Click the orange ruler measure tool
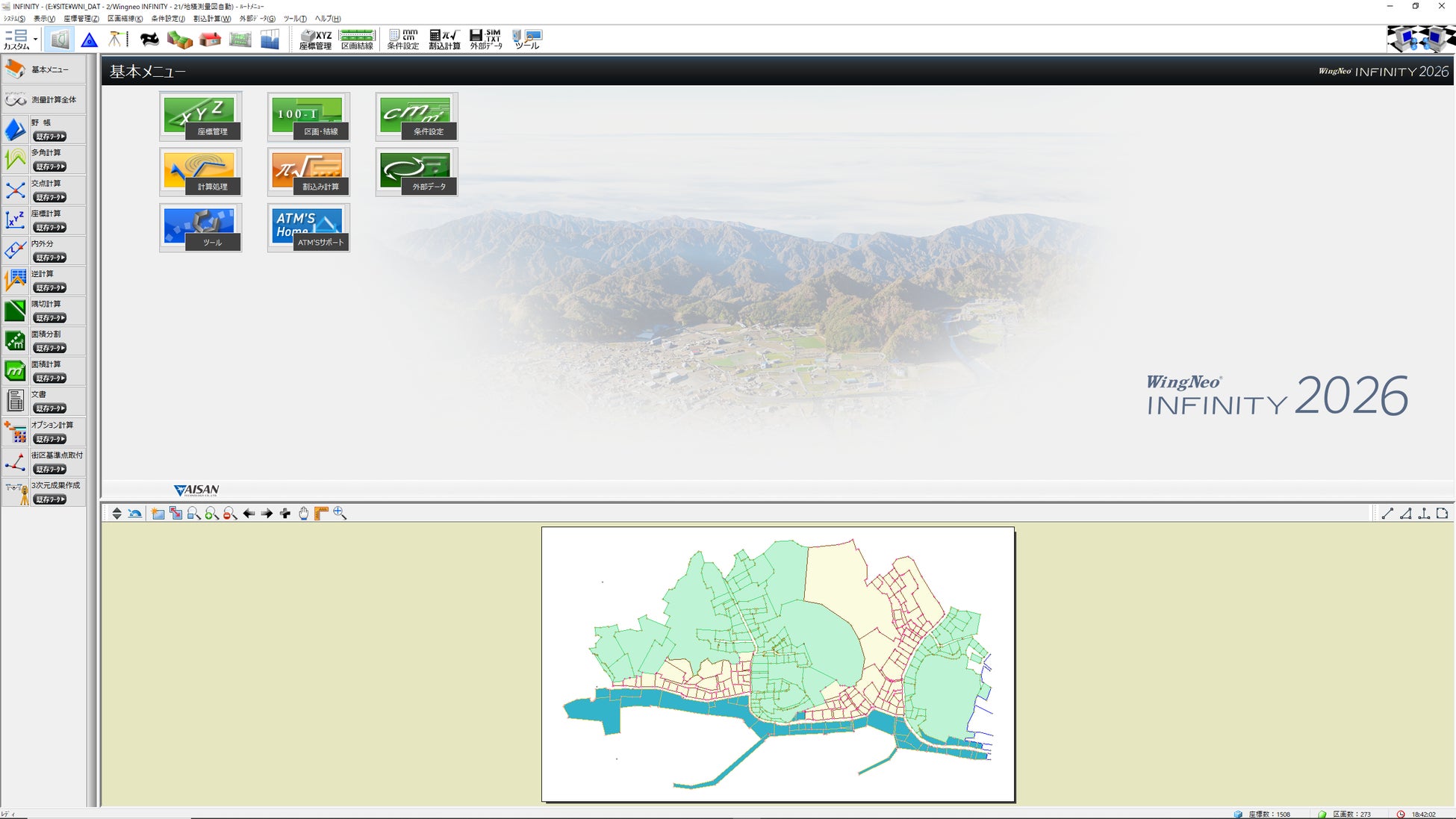The height and width of the screenshot is (819, 1456). coord(321,514)
